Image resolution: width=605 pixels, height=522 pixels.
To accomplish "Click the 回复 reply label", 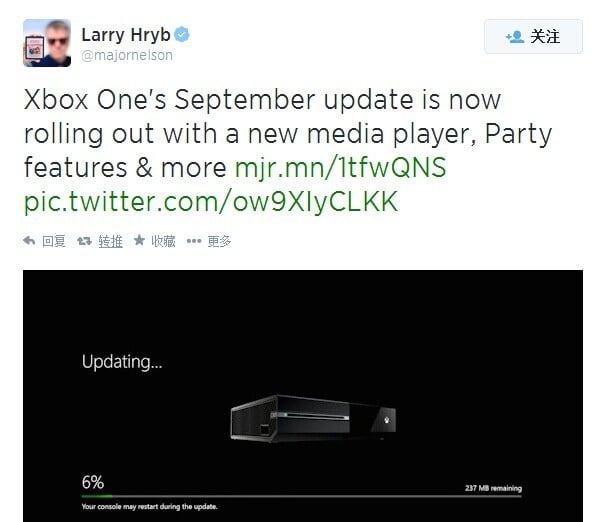I will (x=54, y=241).
